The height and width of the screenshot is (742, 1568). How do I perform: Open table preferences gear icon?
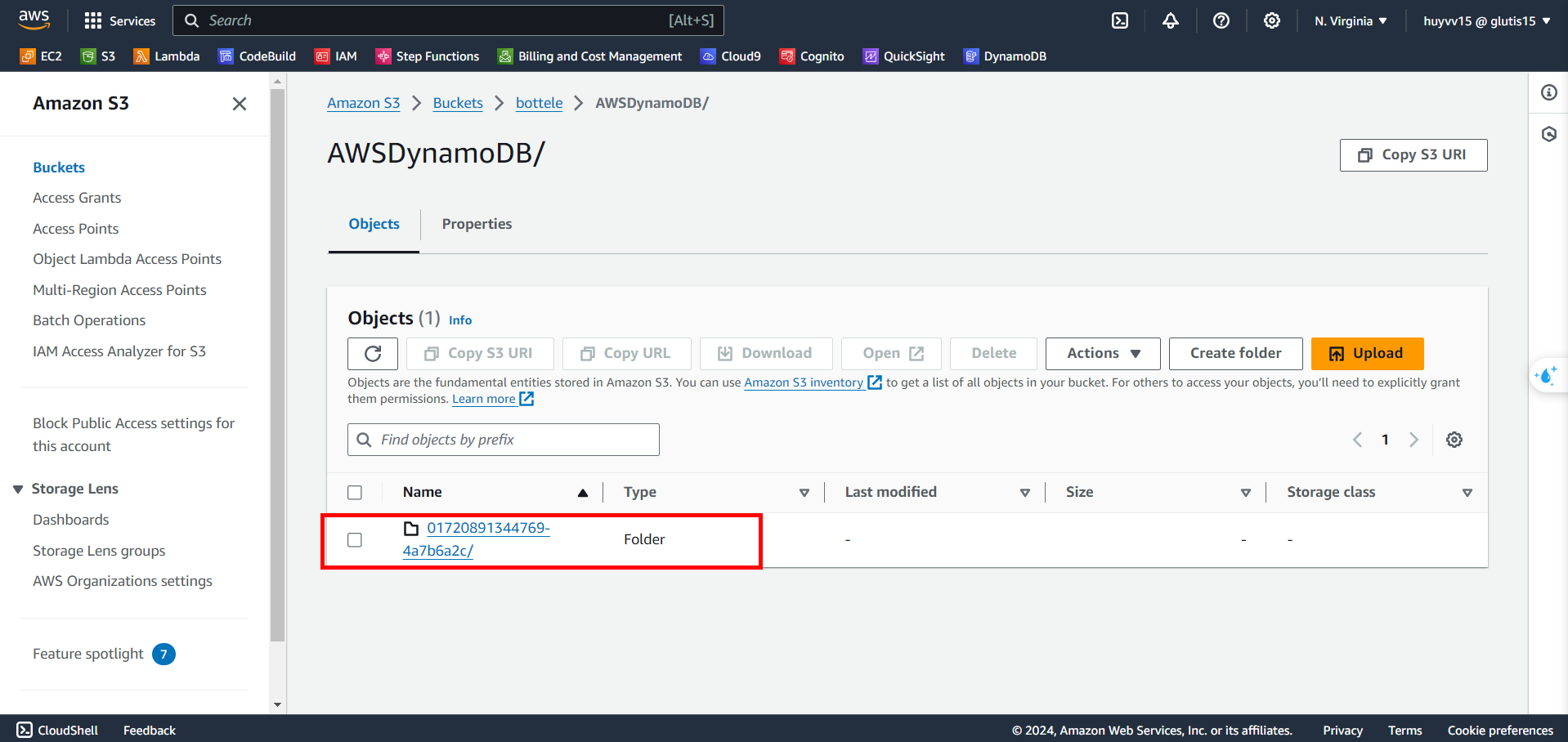[x=1454, y=440]
